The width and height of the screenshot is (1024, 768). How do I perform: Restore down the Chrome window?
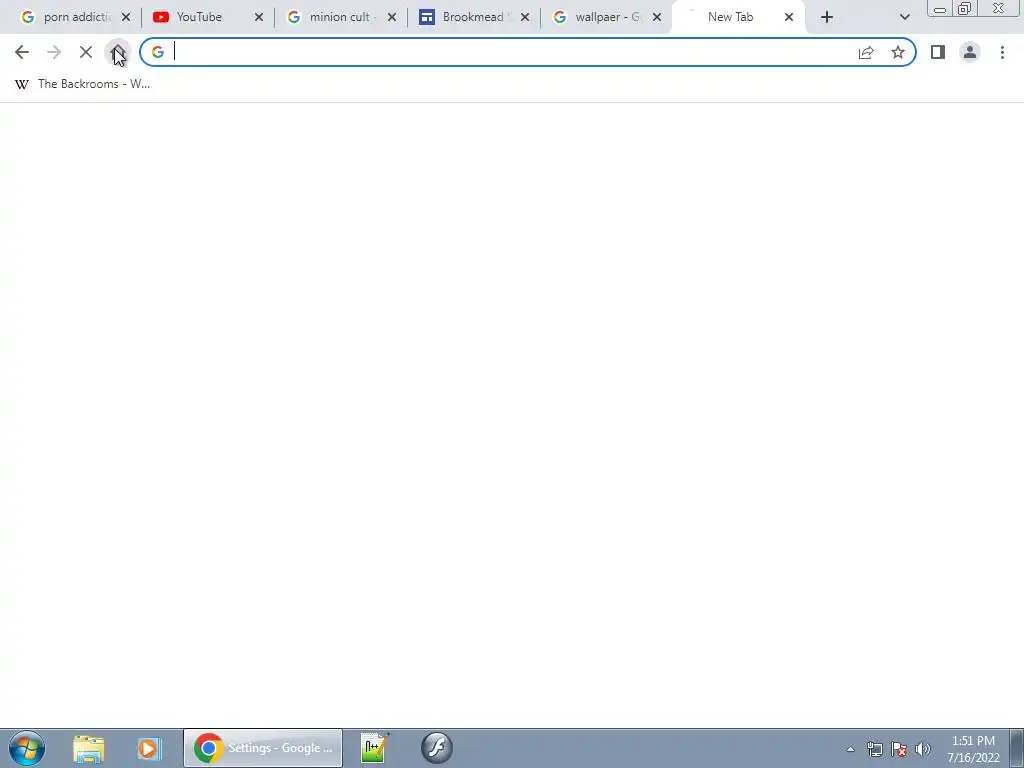click(x=965, y=8)
